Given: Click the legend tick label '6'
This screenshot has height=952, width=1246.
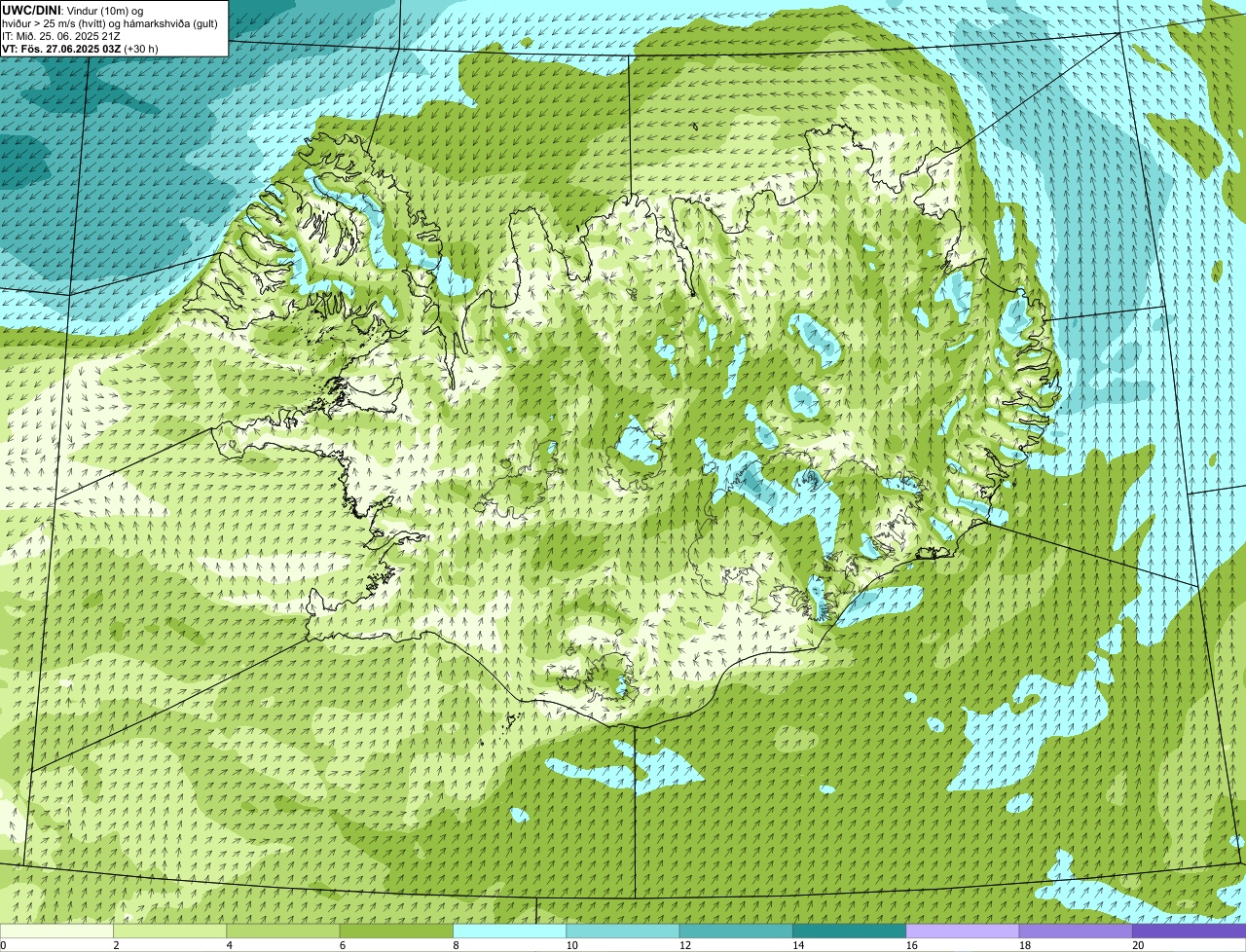Looking at the screenshot, I should 343,945.
